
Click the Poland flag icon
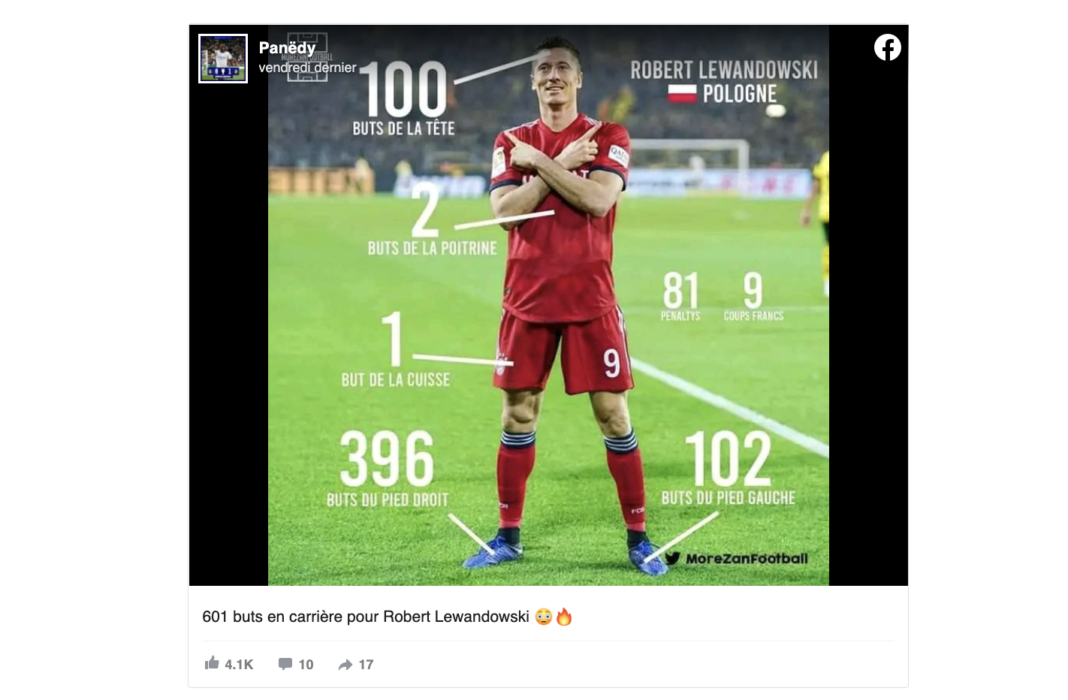coord(682,94)
